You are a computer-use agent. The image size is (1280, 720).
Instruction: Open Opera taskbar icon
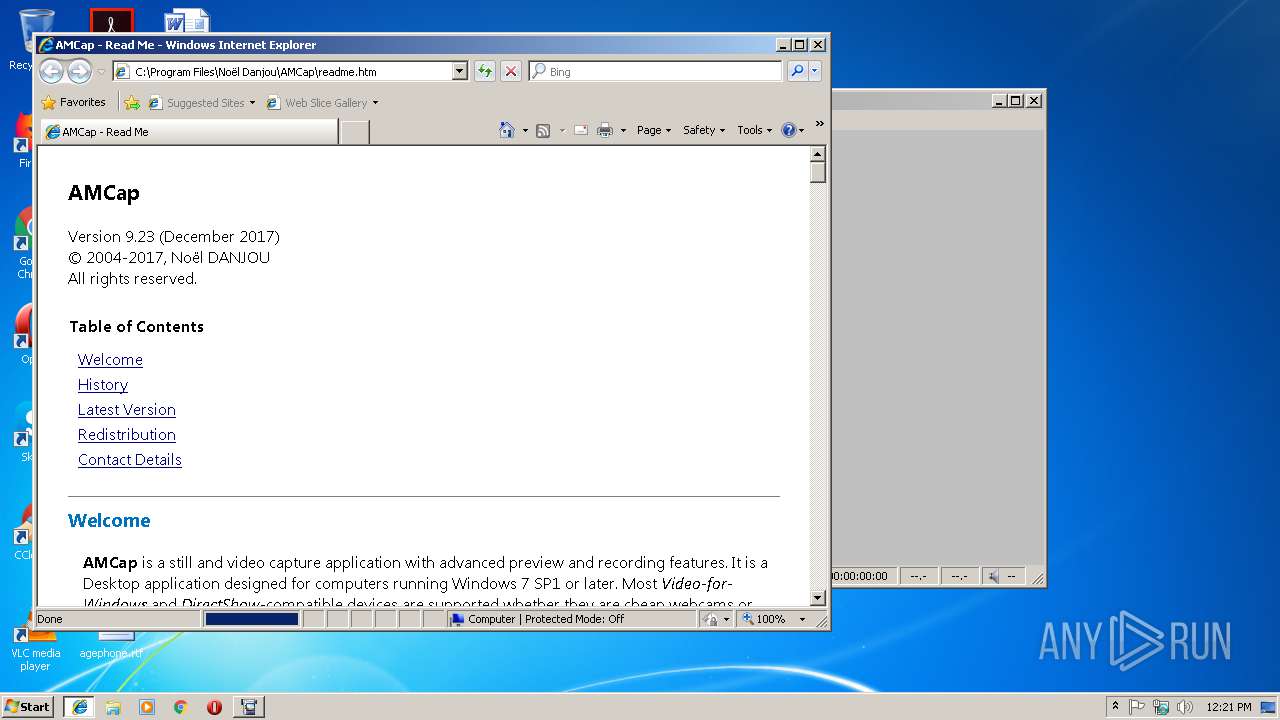tap(214, 706)
